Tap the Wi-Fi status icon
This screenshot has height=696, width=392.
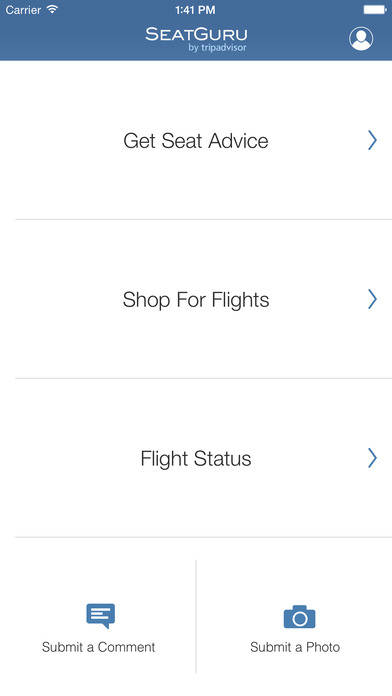pos(53,9)
